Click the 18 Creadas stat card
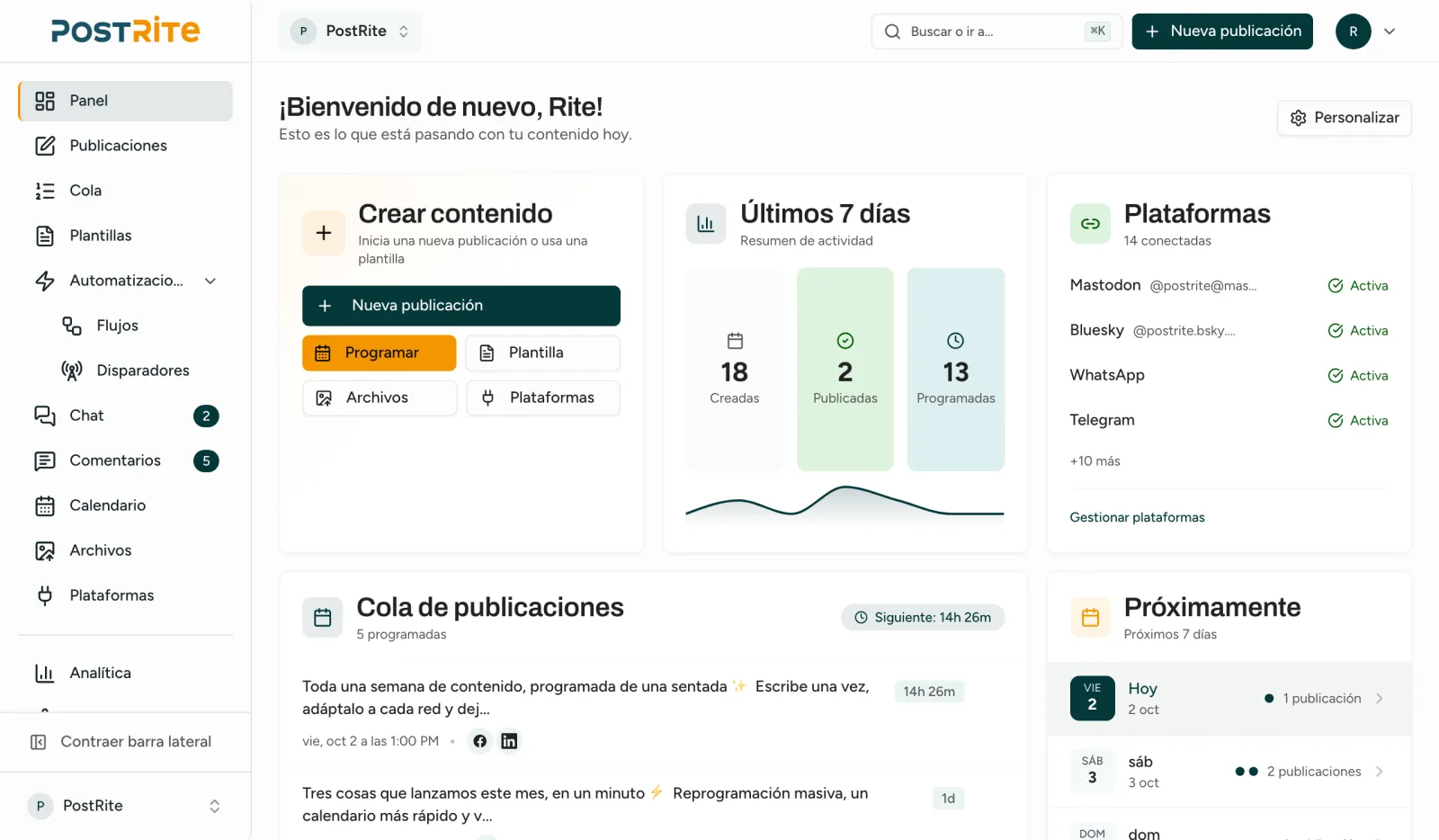 [x=735, y=370]
